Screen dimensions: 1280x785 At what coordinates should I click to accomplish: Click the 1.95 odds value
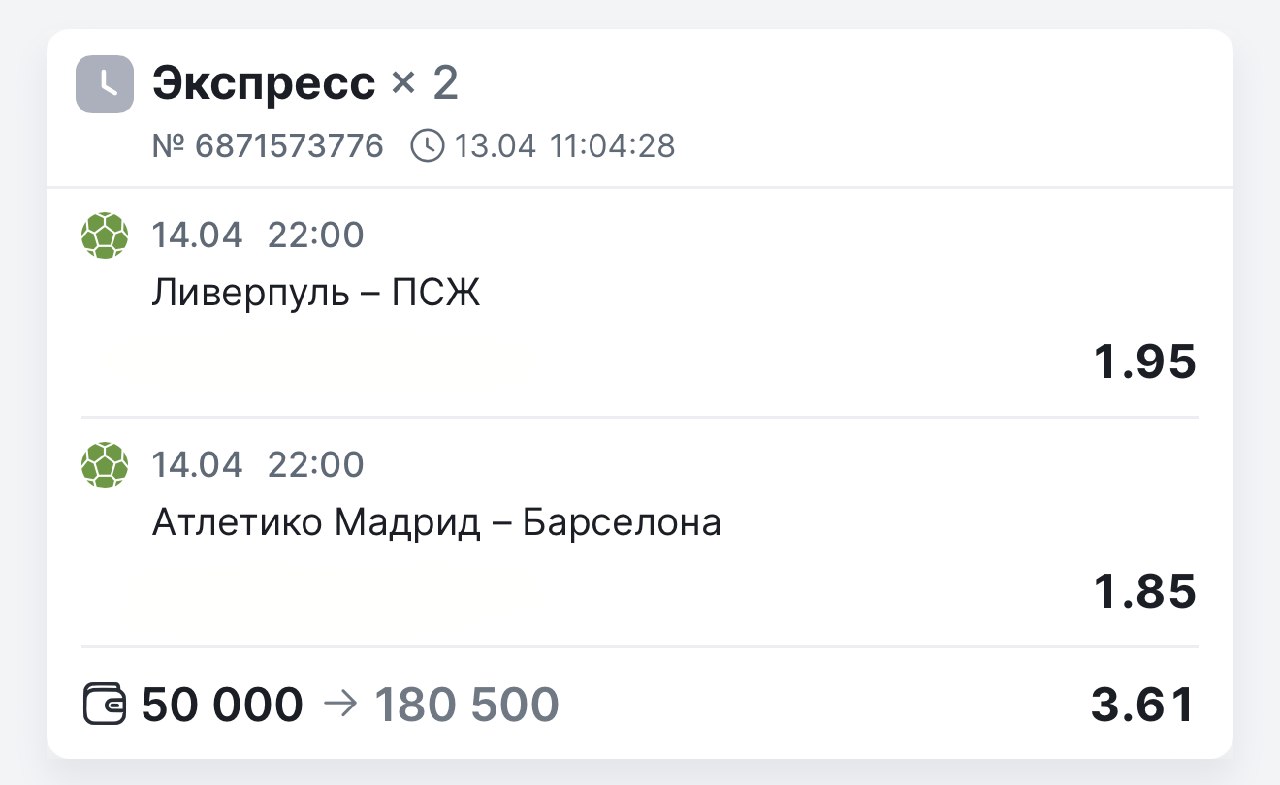(1145, 362)
